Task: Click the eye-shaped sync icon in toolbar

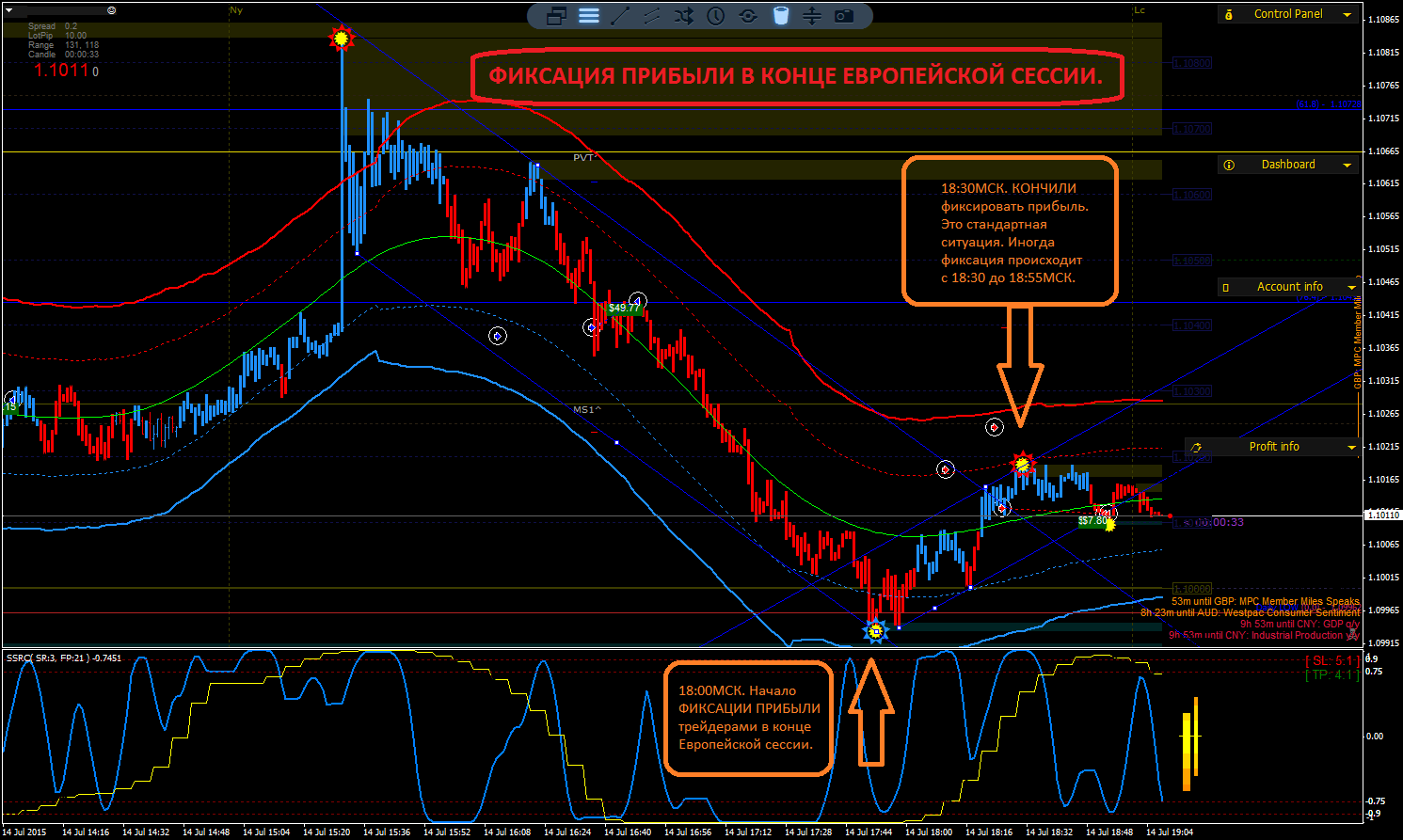Action: coord(748,16)
